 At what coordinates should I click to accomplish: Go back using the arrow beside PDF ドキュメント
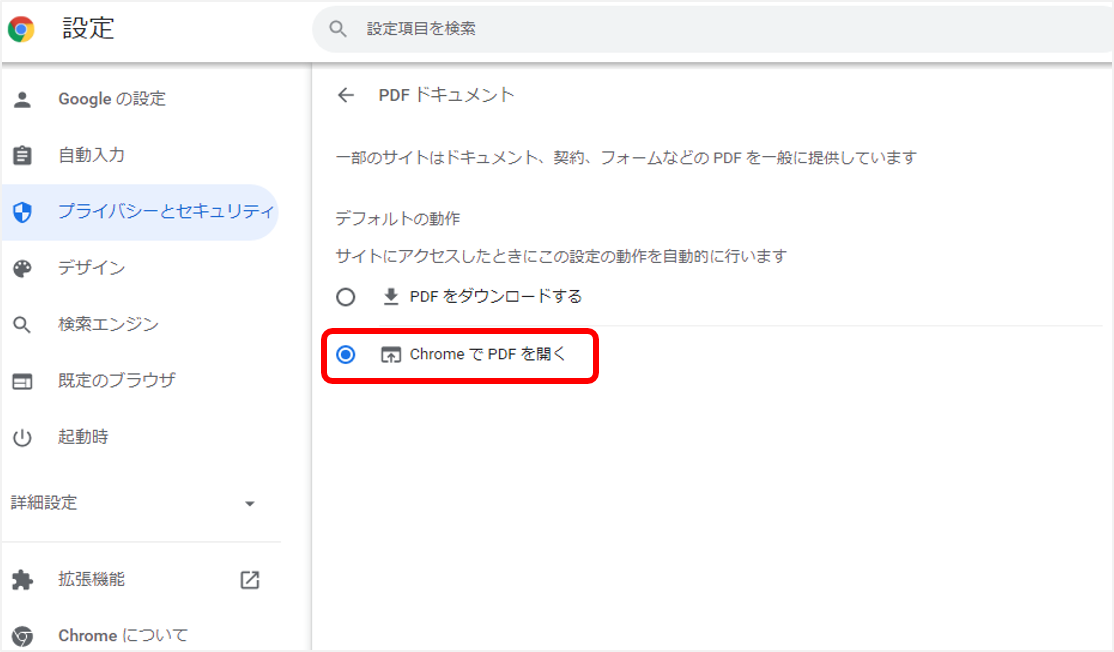(x=346, y=95)
